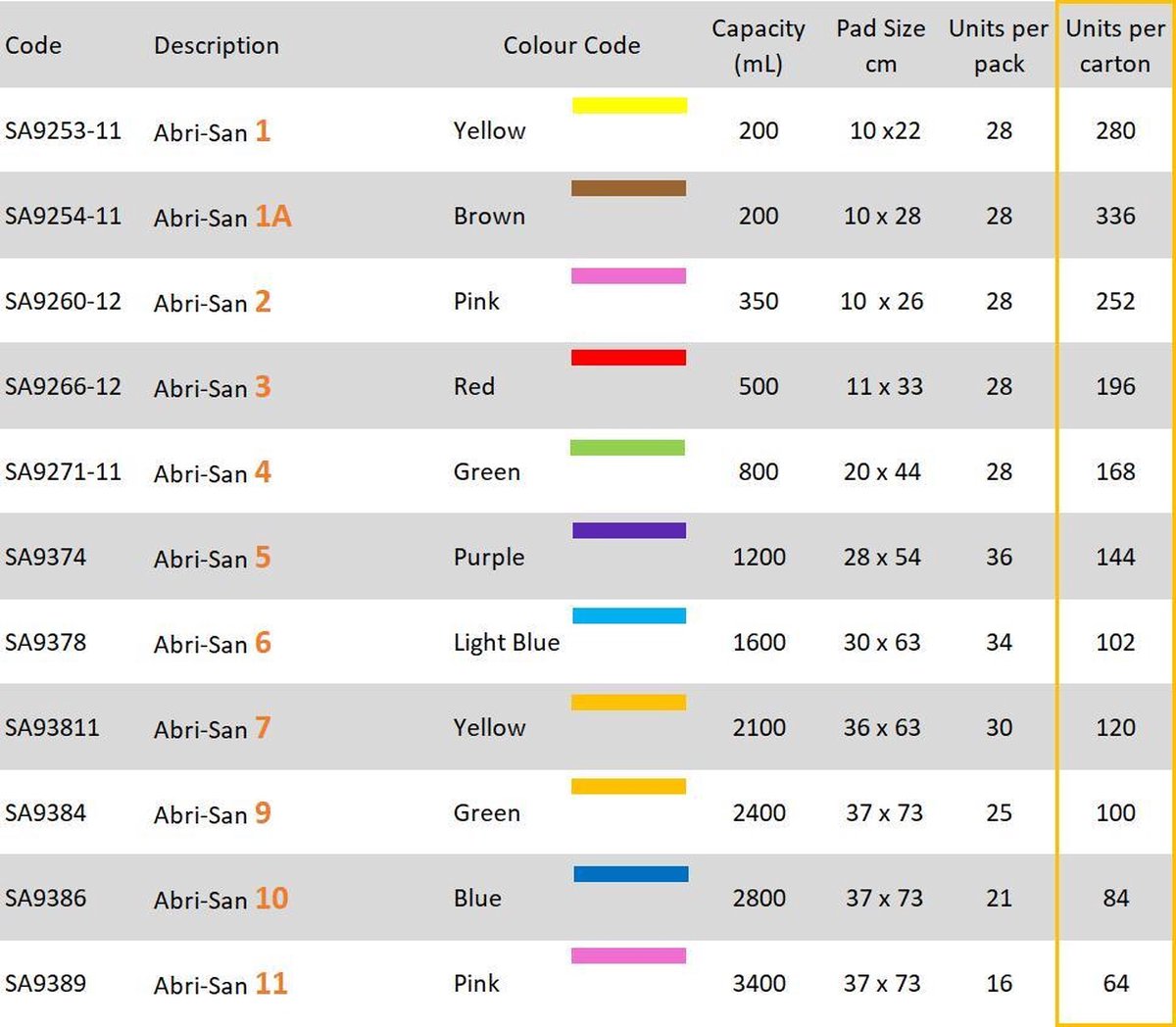
Task: Click the 3400 capacity value
Action: 759,983
